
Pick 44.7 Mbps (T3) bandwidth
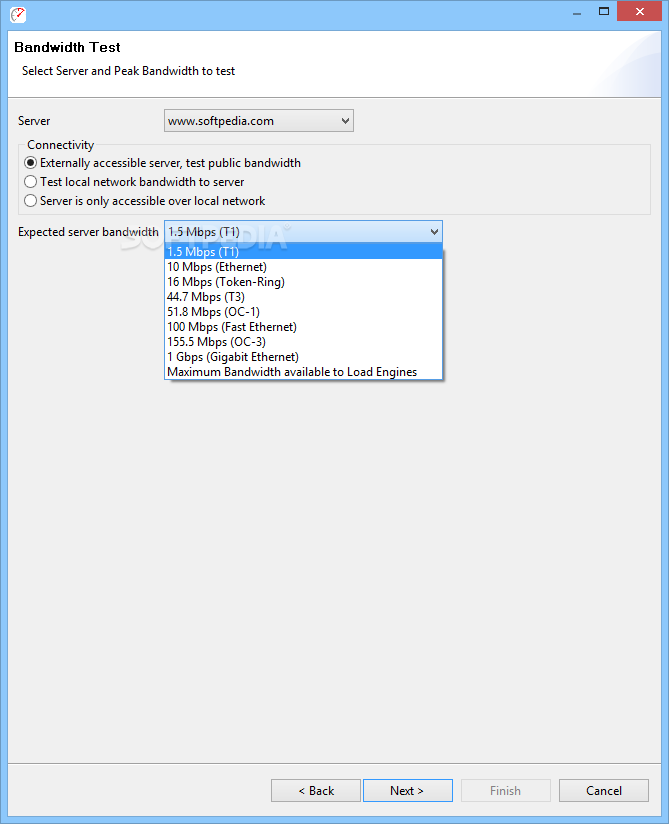point(303,297)
